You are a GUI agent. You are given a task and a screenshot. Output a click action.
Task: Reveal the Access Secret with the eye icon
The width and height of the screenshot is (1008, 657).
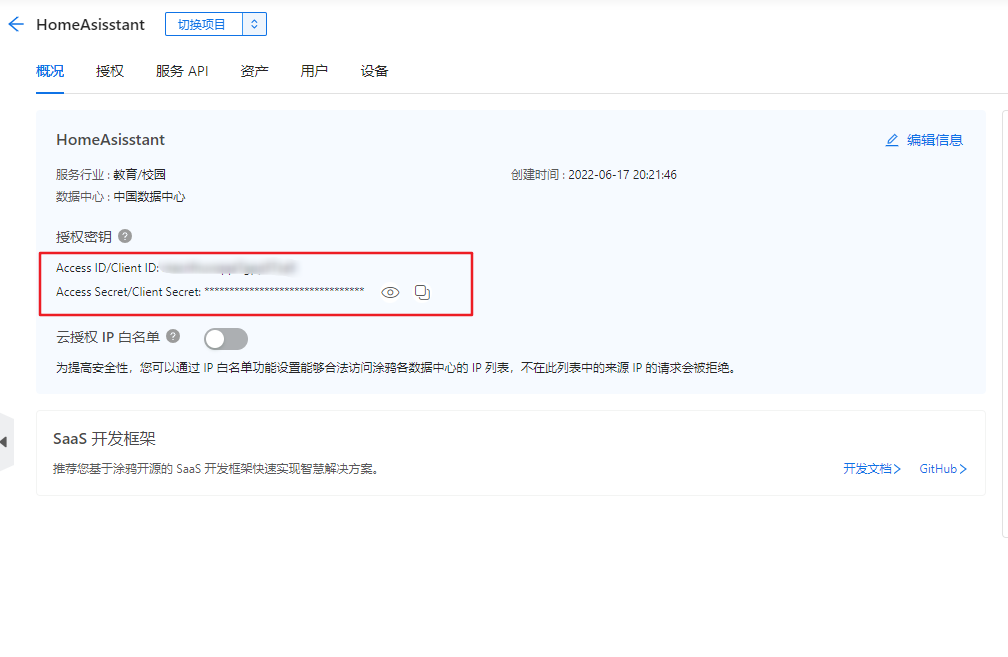click(x=390, y=292)
